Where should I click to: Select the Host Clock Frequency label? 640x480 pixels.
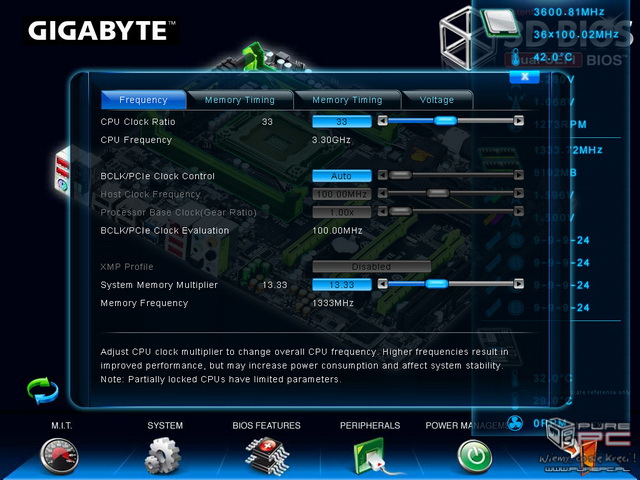[151, 194]
